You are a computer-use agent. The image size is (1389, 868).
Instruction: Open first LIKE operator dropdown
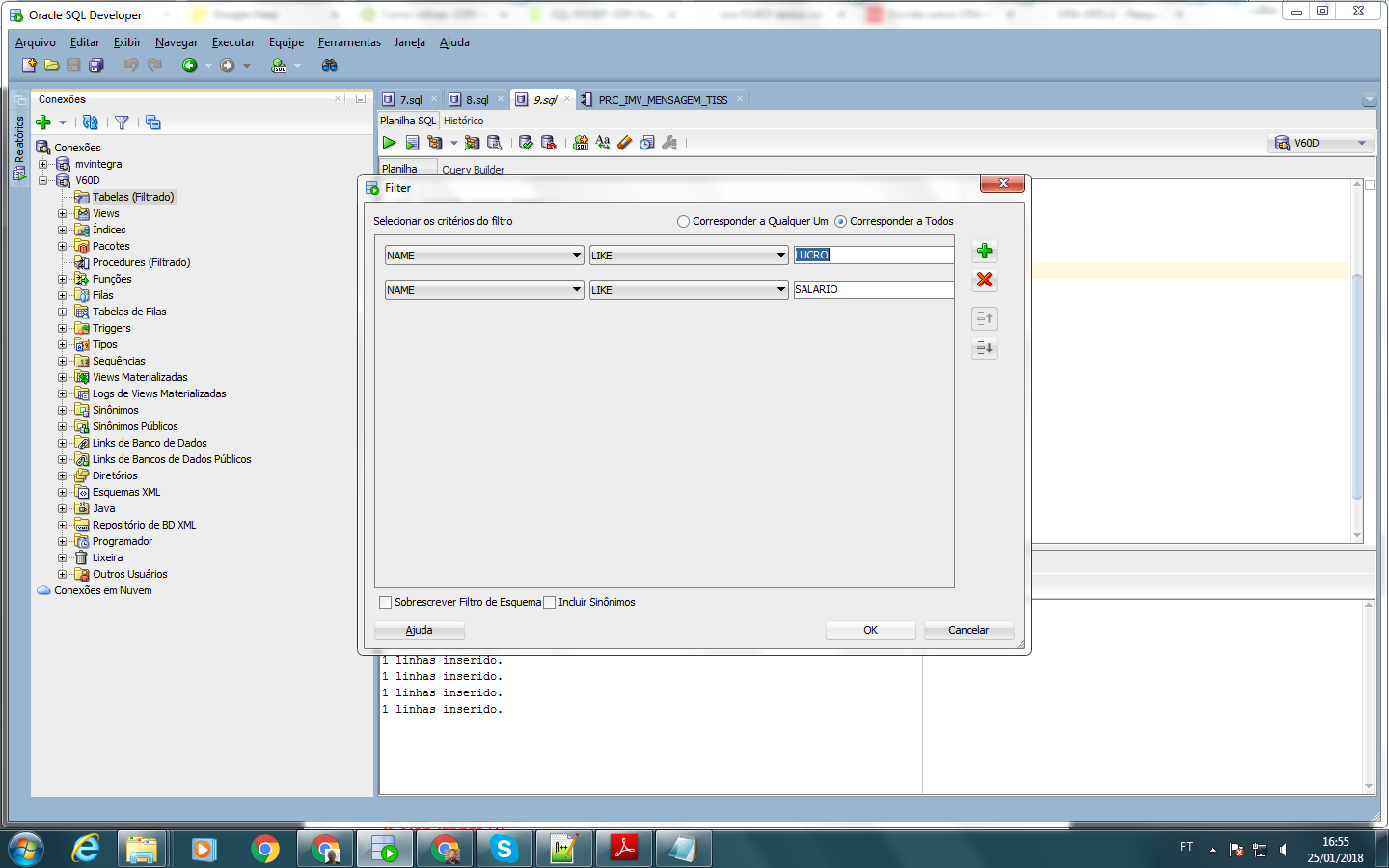[x=781, y=256]
